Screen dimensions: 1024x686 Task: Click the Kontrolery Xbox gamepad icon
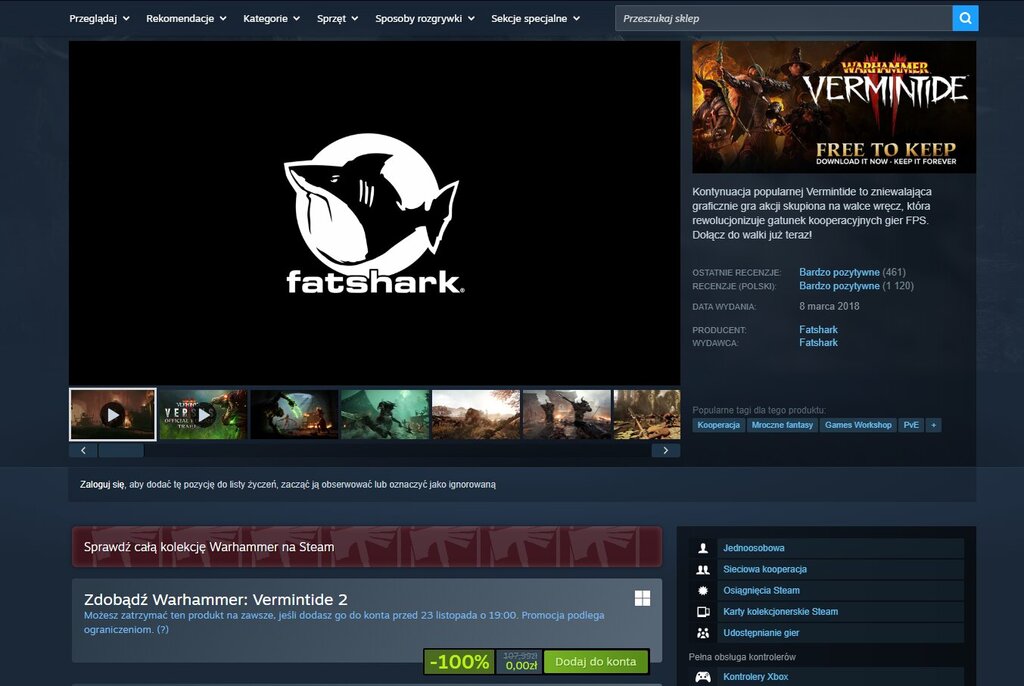point(703,677)
